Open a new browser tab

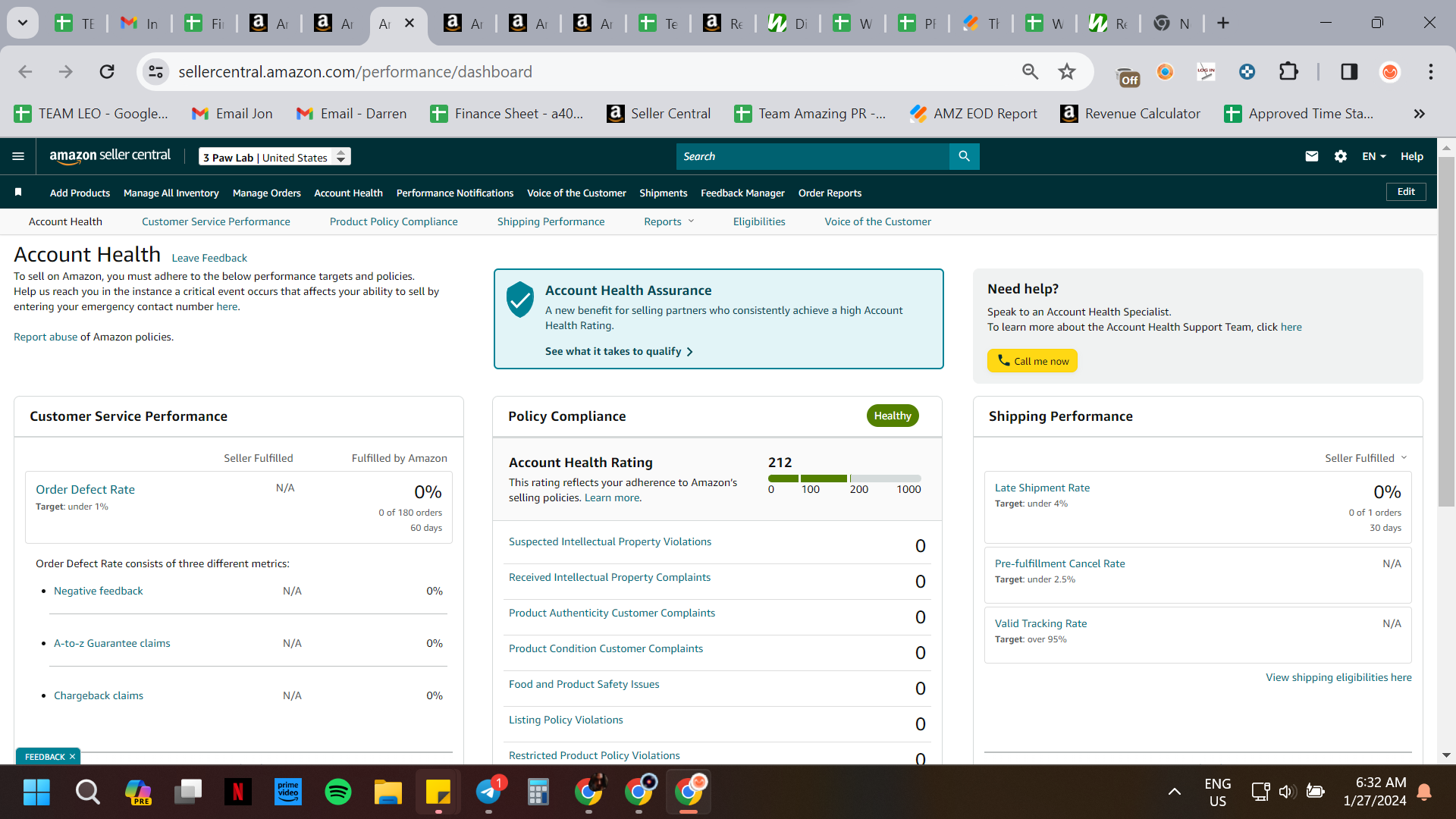[1223, 23]
